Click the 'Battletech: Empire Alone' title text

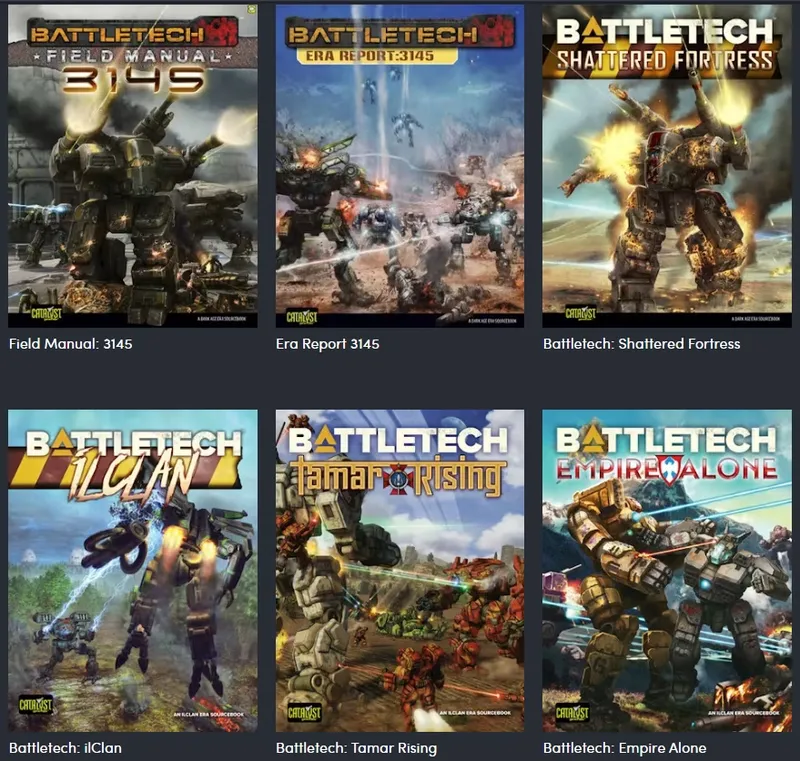pos(624,748)
